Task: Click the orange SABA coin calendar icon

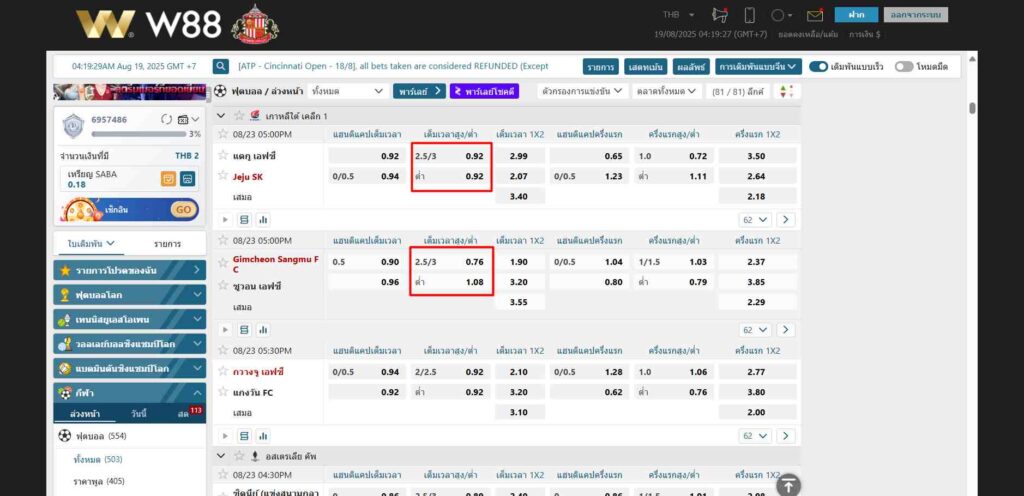Action: click(x=168, y=178)
